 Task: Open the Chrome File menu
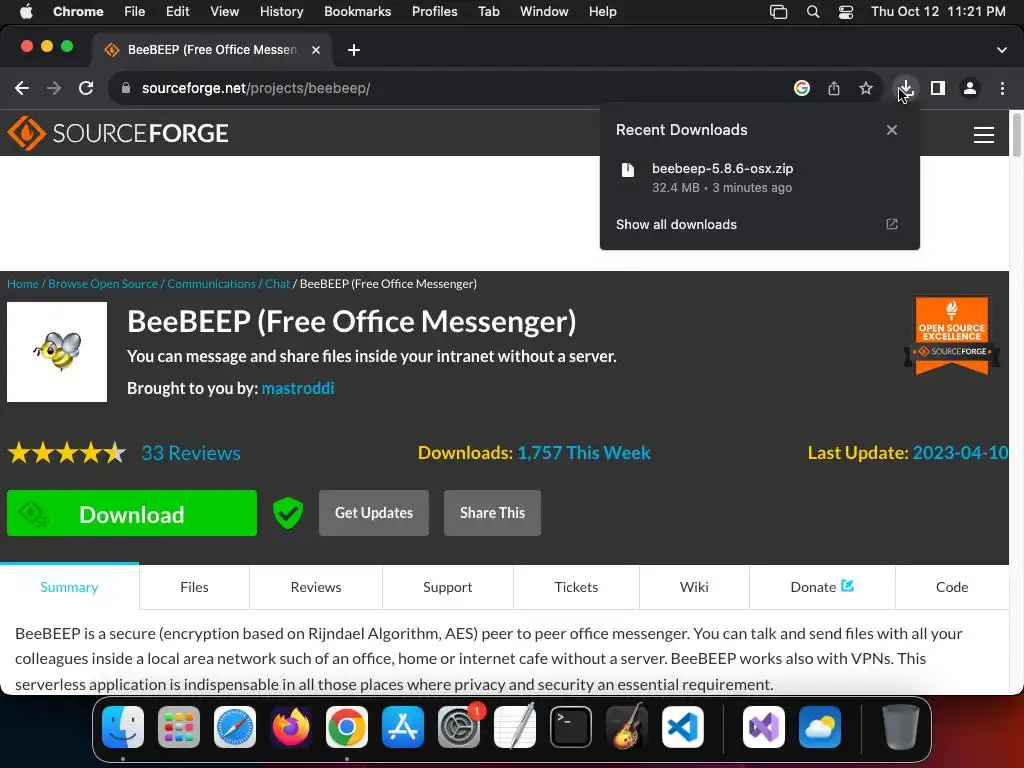[135, 12]
